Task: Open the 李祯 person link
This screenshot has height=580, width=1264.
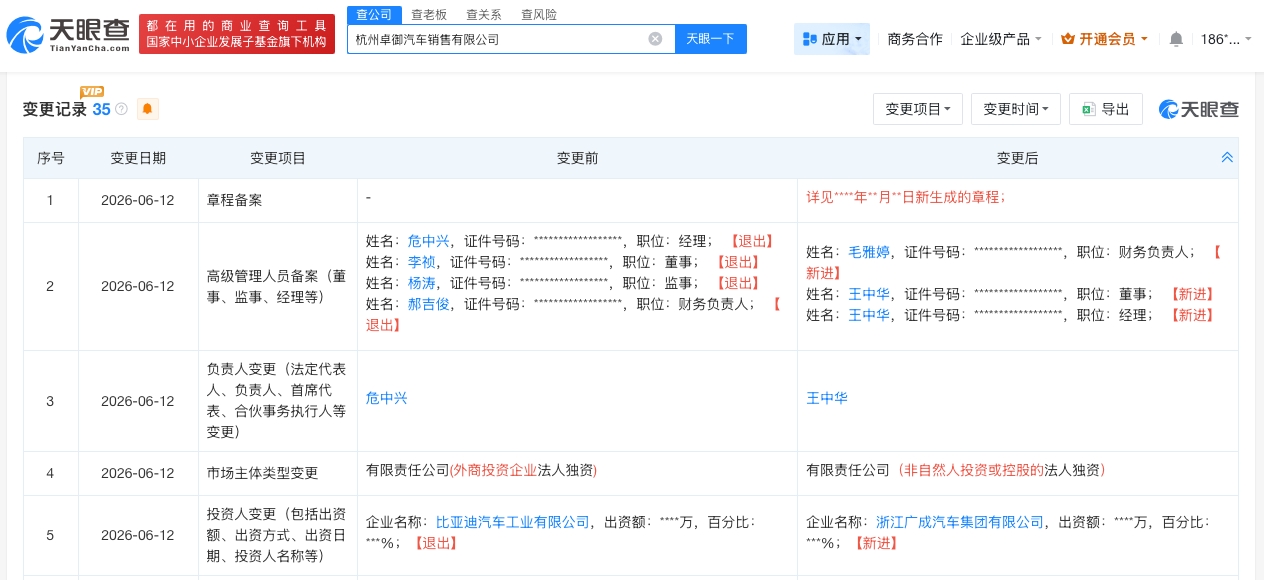Action: (422, 262)
